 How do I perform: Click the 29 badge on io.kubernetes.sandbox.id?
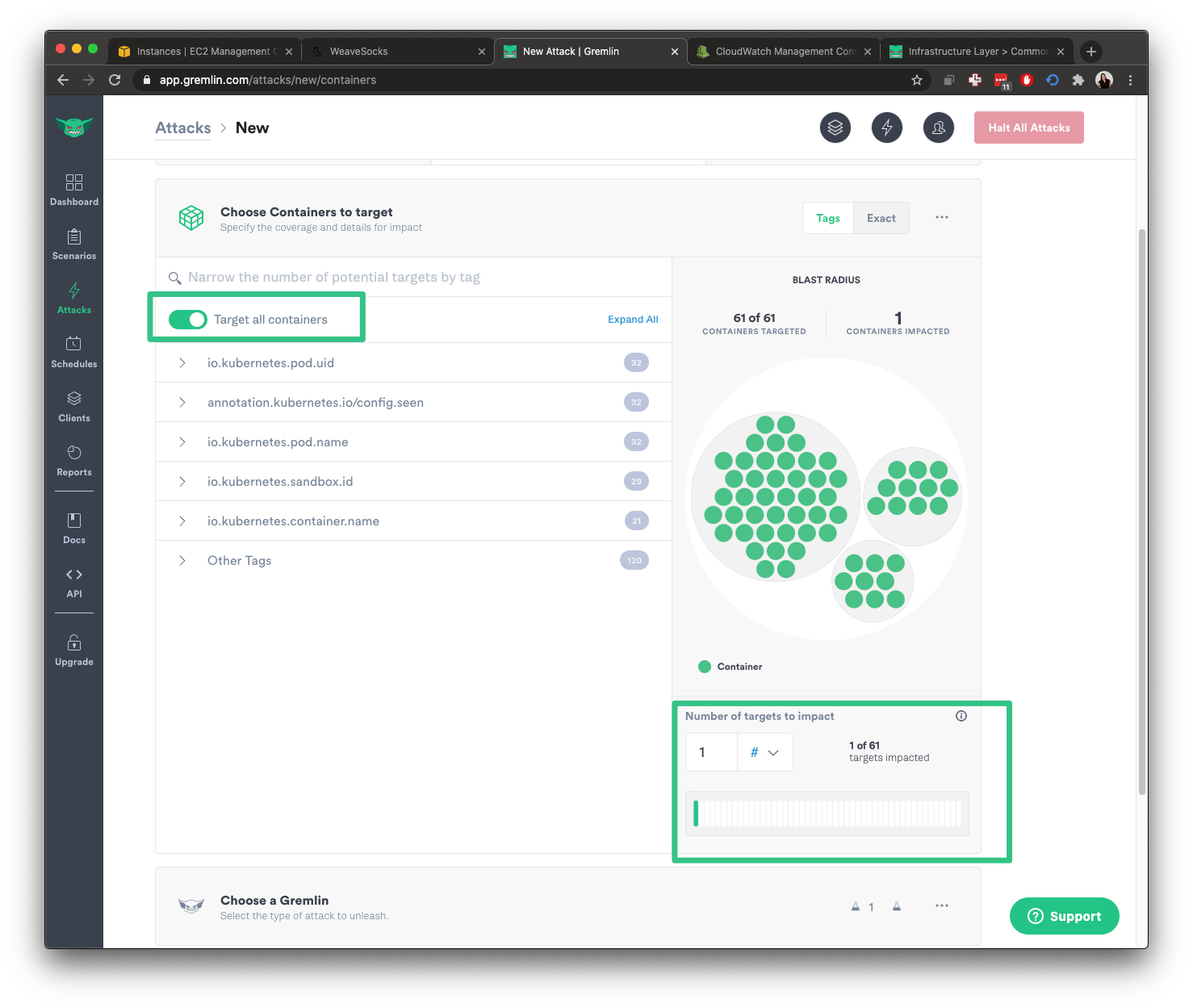[636, 482]
